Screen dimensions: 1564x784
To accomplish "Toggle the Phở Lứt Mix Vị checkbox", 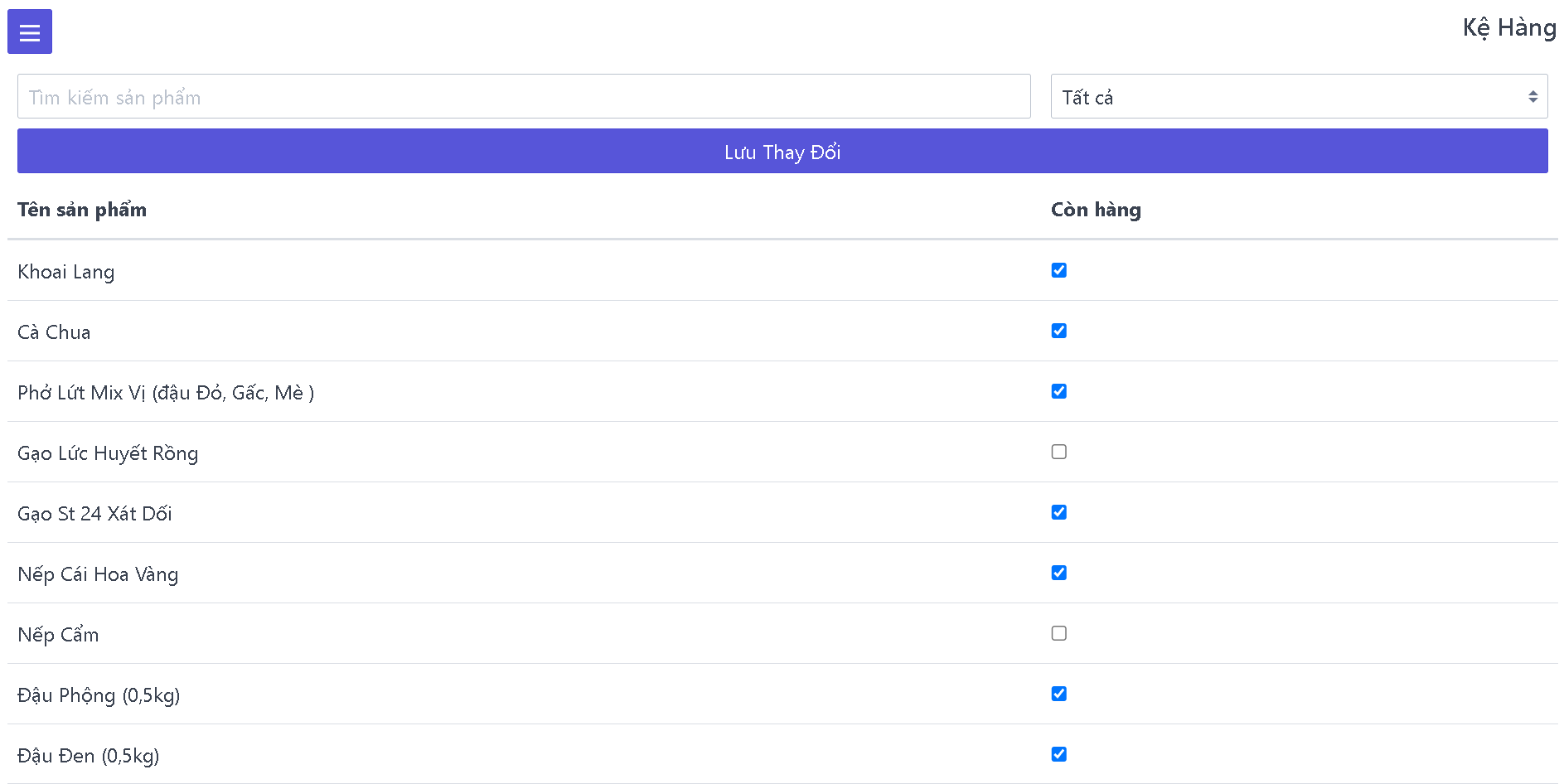I will click(x=1059, y=391).
